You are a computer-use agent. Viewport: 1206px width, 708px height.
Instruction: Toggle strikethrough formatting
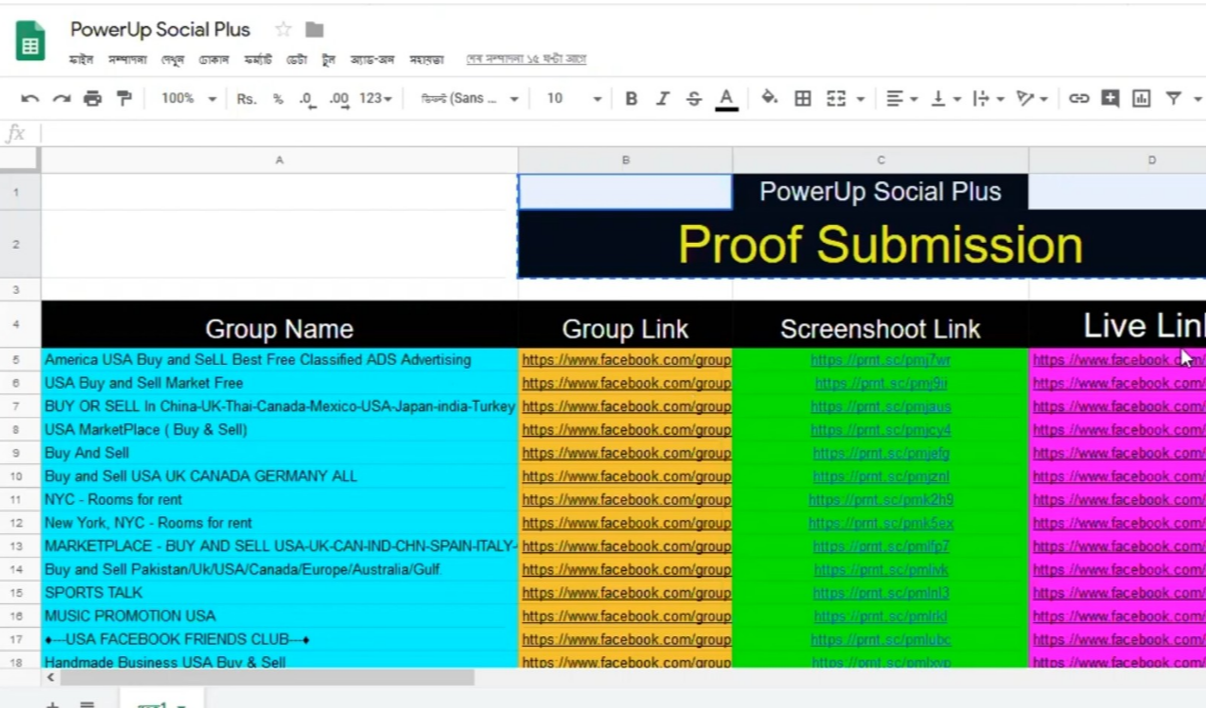point(693,98)
